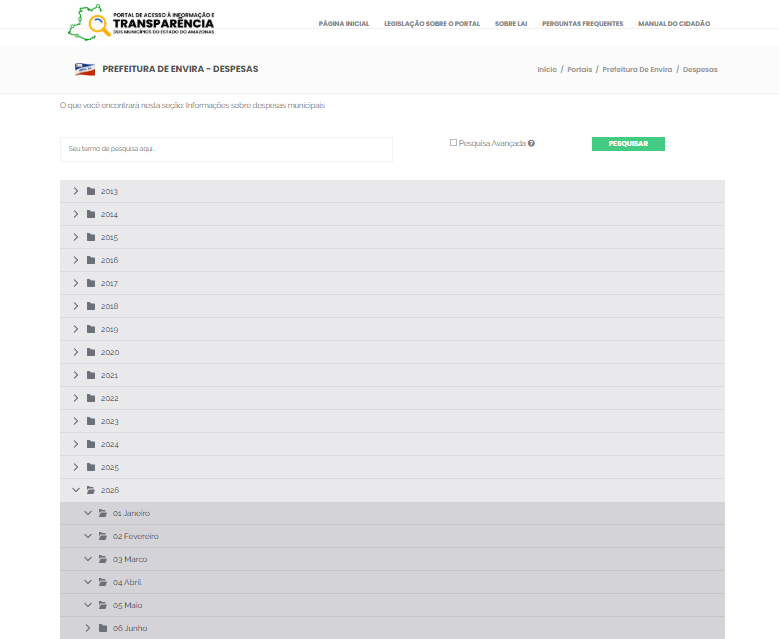
Task: Expand the 2013 folder chevron
Action: [x=76, y=191]
